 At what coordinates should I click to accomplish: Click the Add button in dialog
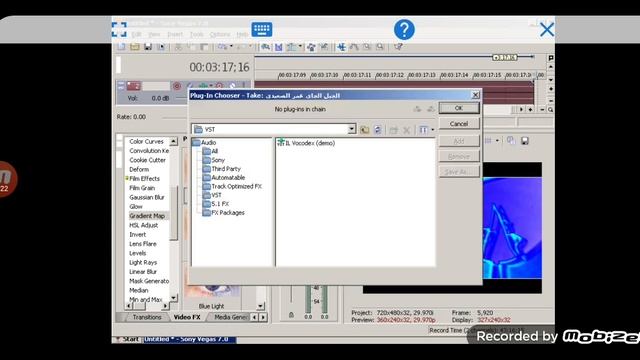(459, 141)
